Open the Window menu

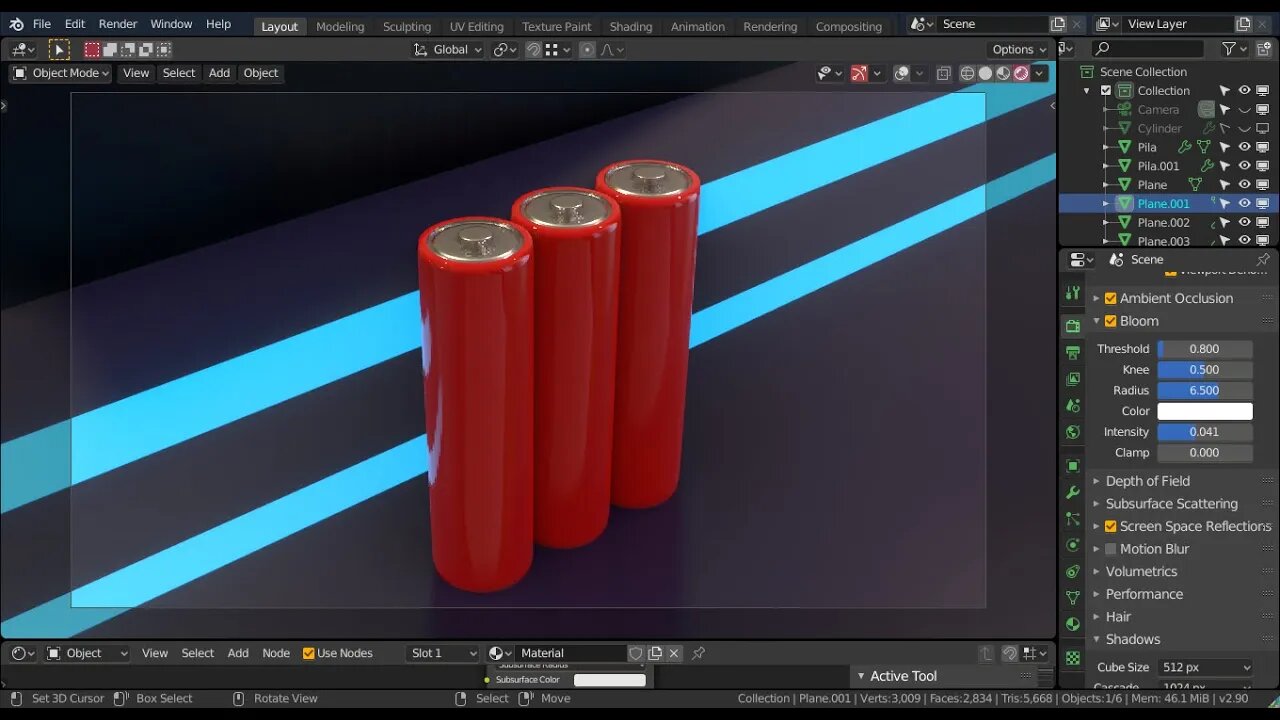tap(171, 24)
